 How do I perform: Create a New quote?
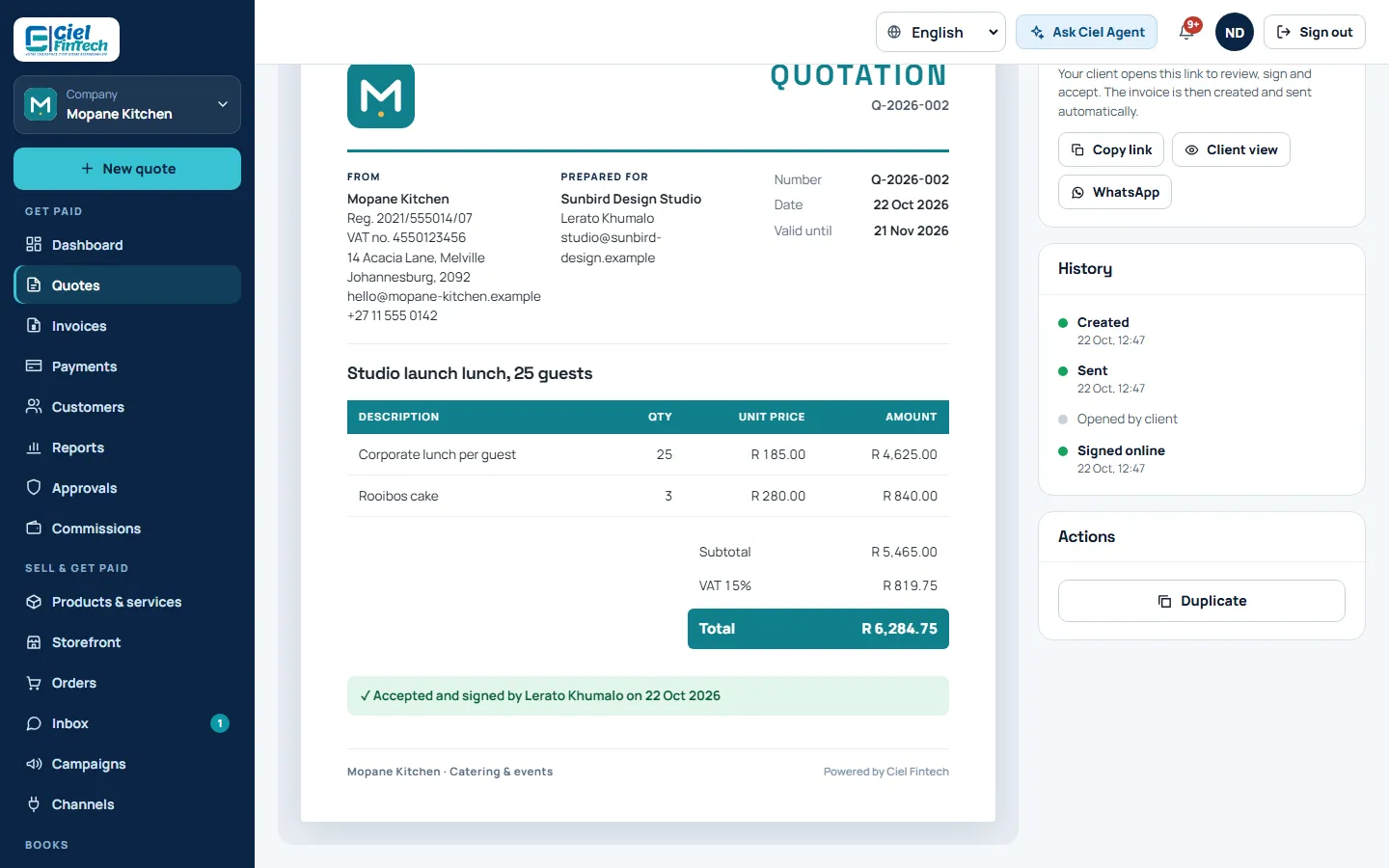(x=127, y=169)
